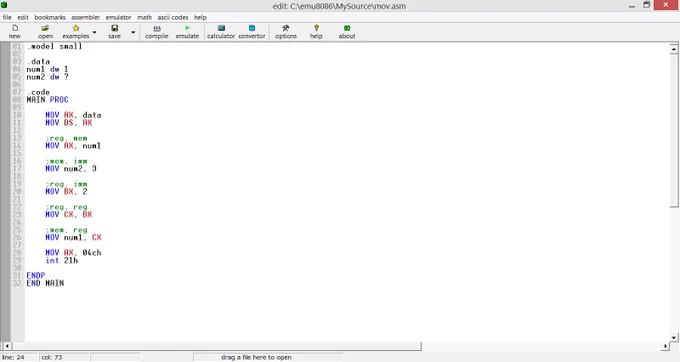This screenshot has height=362, width=680.
Task: Open the options tools icon
Action: [x=286, y=32]
